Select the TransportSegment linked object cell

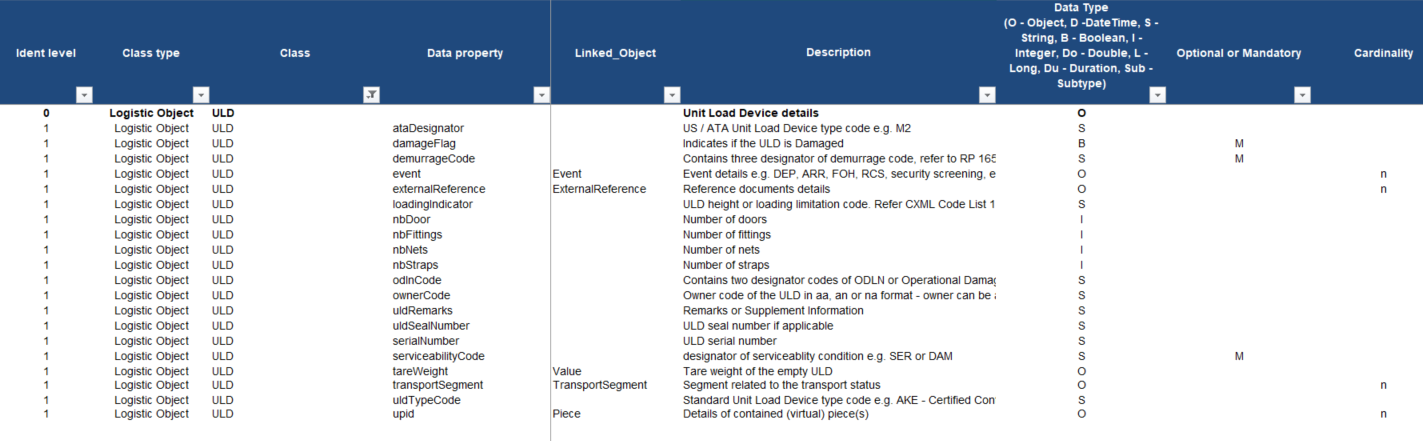(600, 385)
